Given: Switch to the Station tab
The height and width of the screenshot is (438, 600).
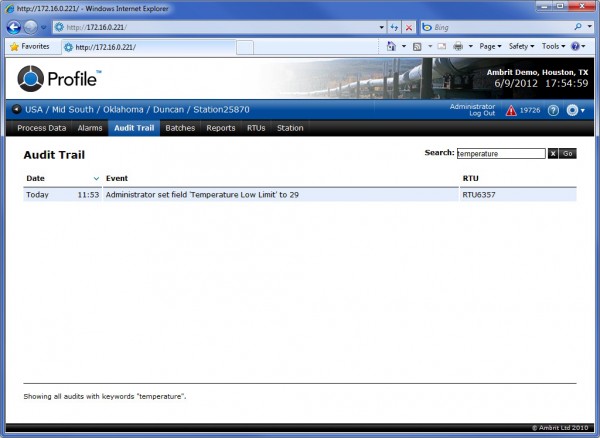Looking at the screenshot, I should [x=290, y=128].
